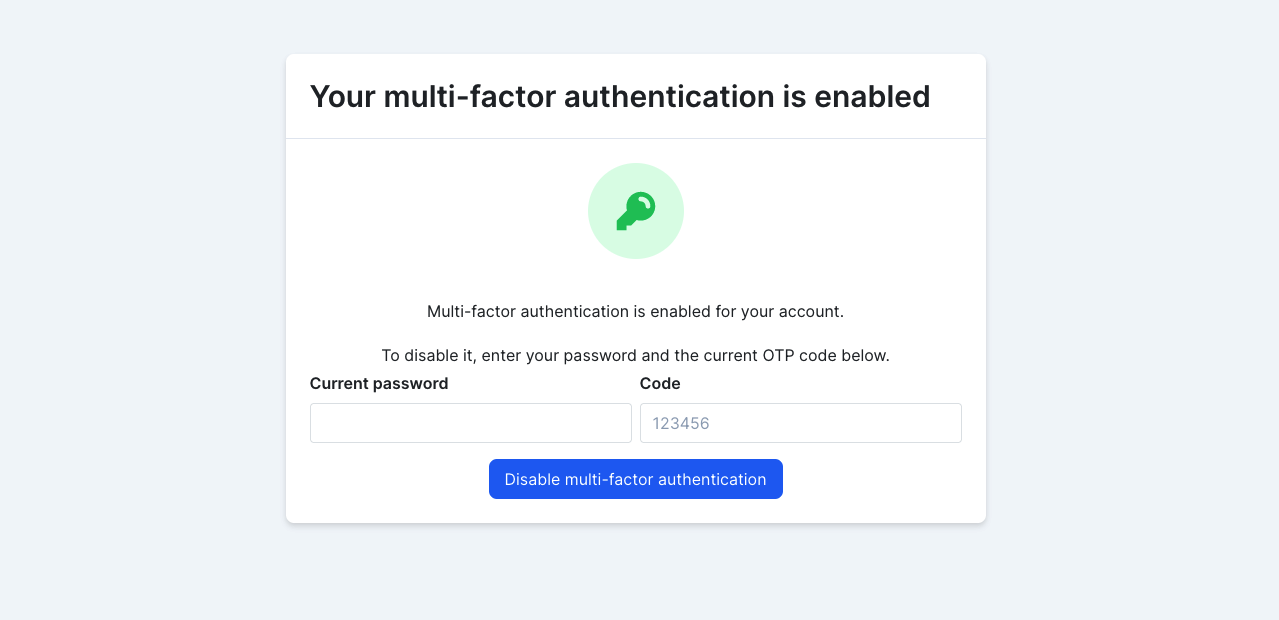Select the disable instructions sentence
This screenshot has height=620, width=1279.
[635, 355]
